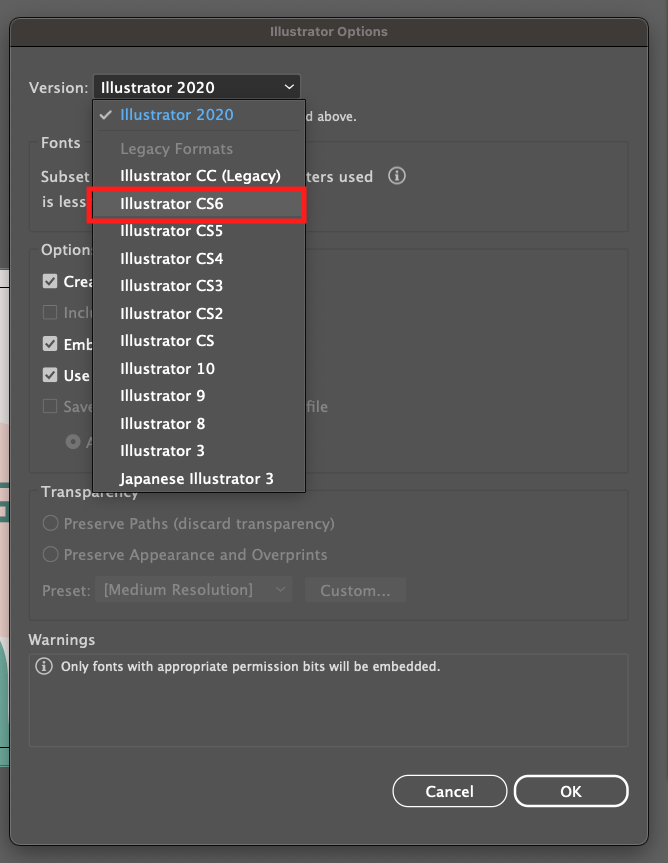Select Preserve Appearance and Overprints radio
This screenshot has height=863, width=668.
[x=51, y=554]
